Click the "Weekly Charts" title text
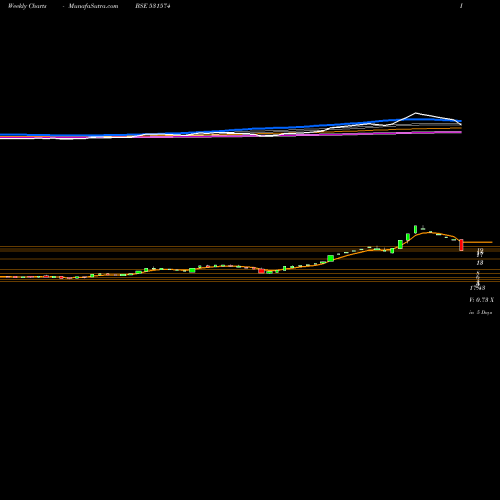This screenshot has width=500, height=500. pyautogui.click(x=27, y=6)
